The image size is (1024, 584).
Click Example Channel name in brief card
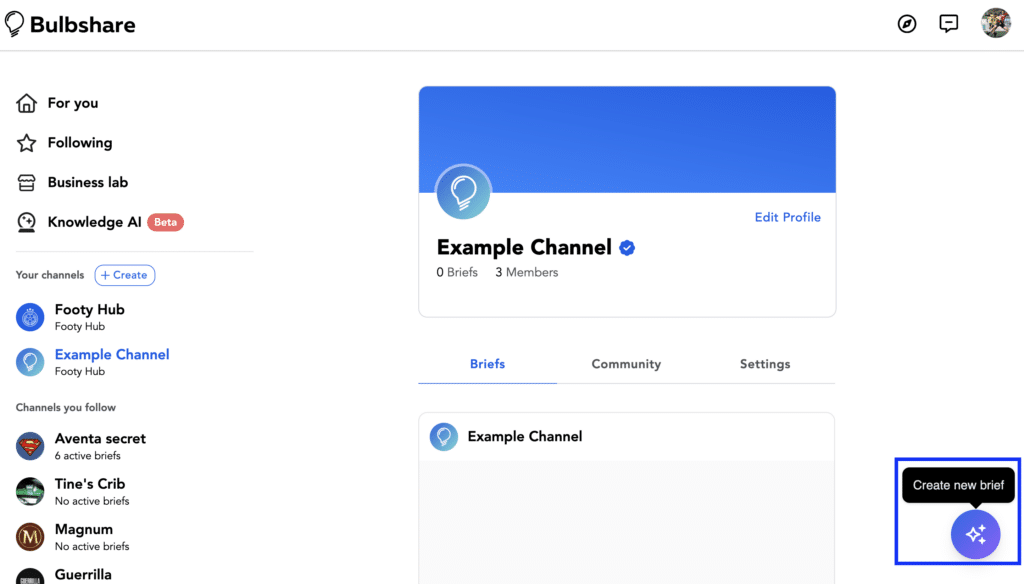(x=524, y=436)
